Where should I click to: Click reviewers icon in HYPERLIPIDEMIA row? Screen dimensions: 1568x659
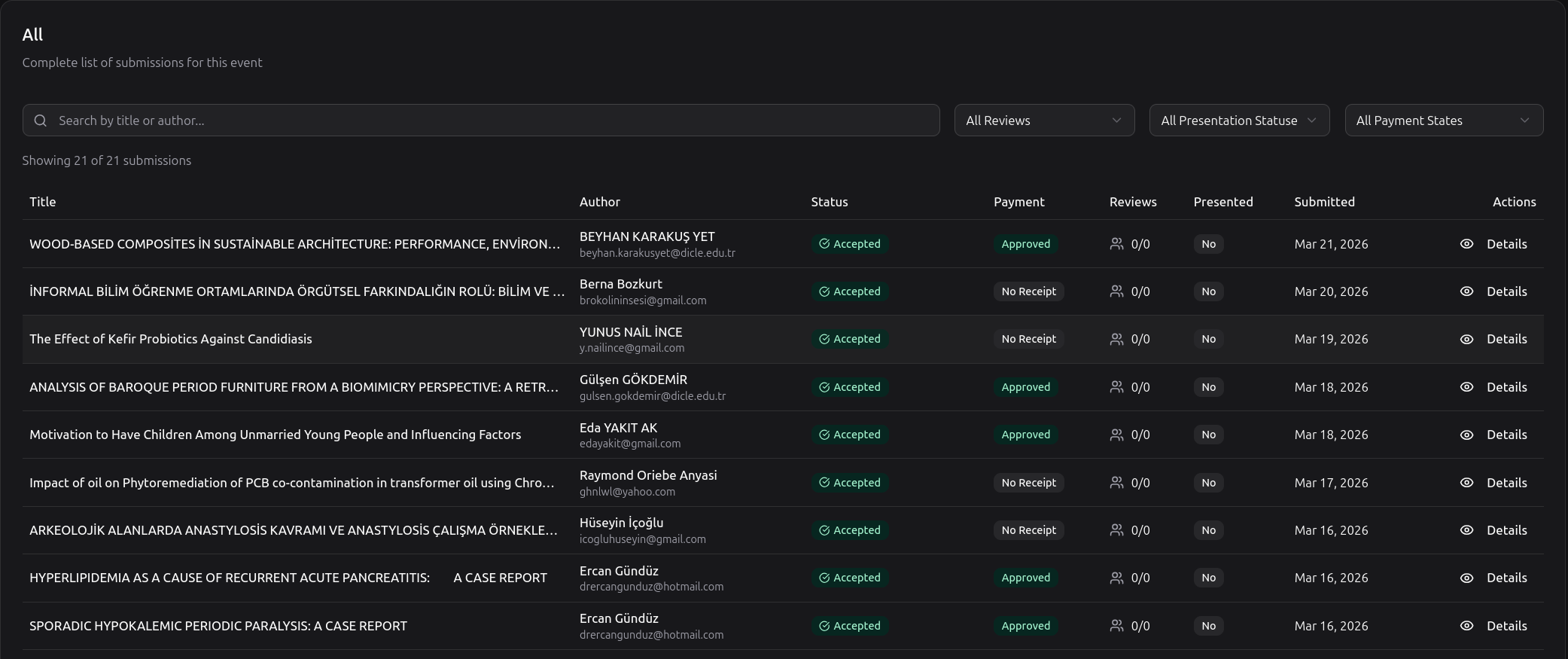coord(1116,578)
